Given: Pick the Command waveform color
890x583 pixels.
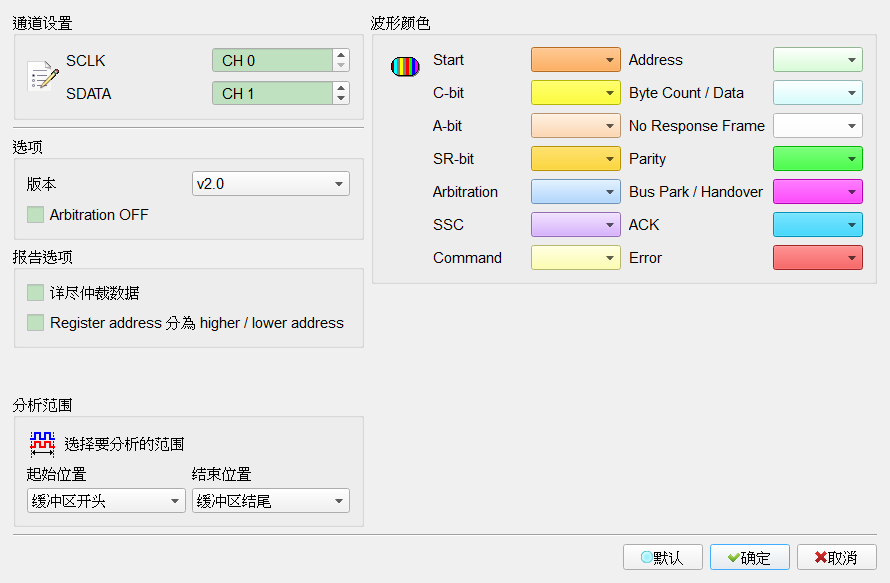Looking at the screenshot, I should pyautogui.click(x=576, y=257).
